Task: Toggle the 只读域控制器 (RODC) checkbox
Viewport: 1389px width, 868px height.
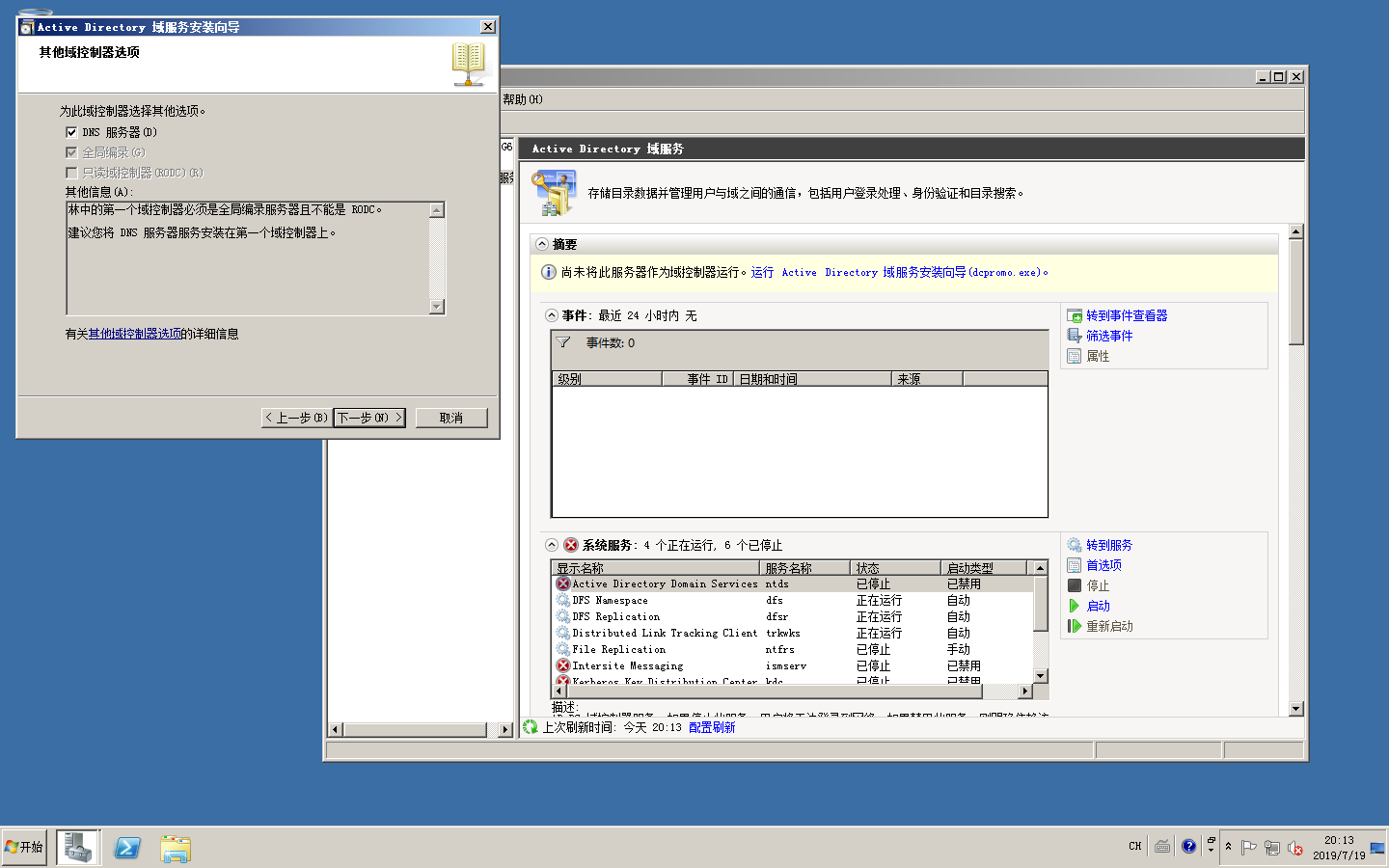Action: (71, 173)
